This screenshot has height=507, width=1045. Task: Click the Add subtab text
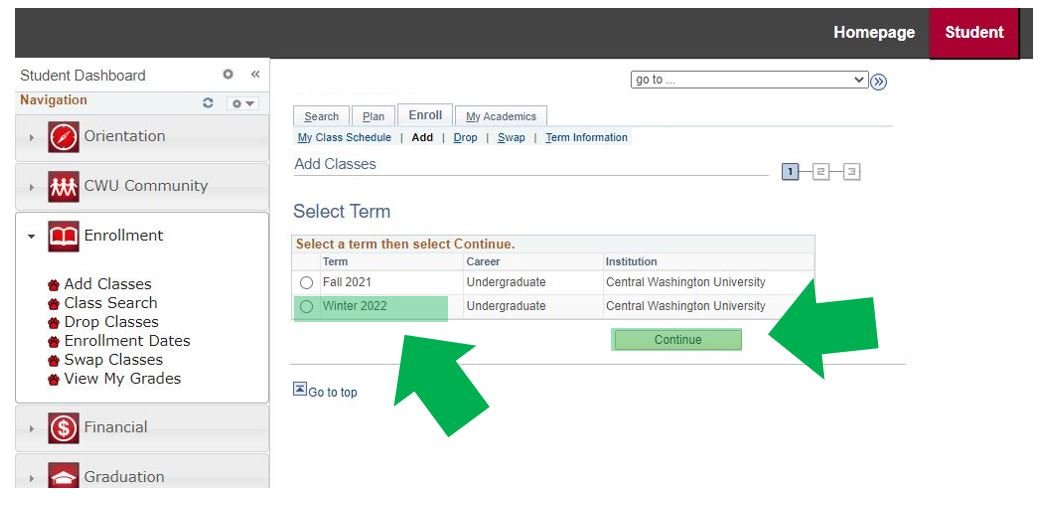(x=423, y=137)
